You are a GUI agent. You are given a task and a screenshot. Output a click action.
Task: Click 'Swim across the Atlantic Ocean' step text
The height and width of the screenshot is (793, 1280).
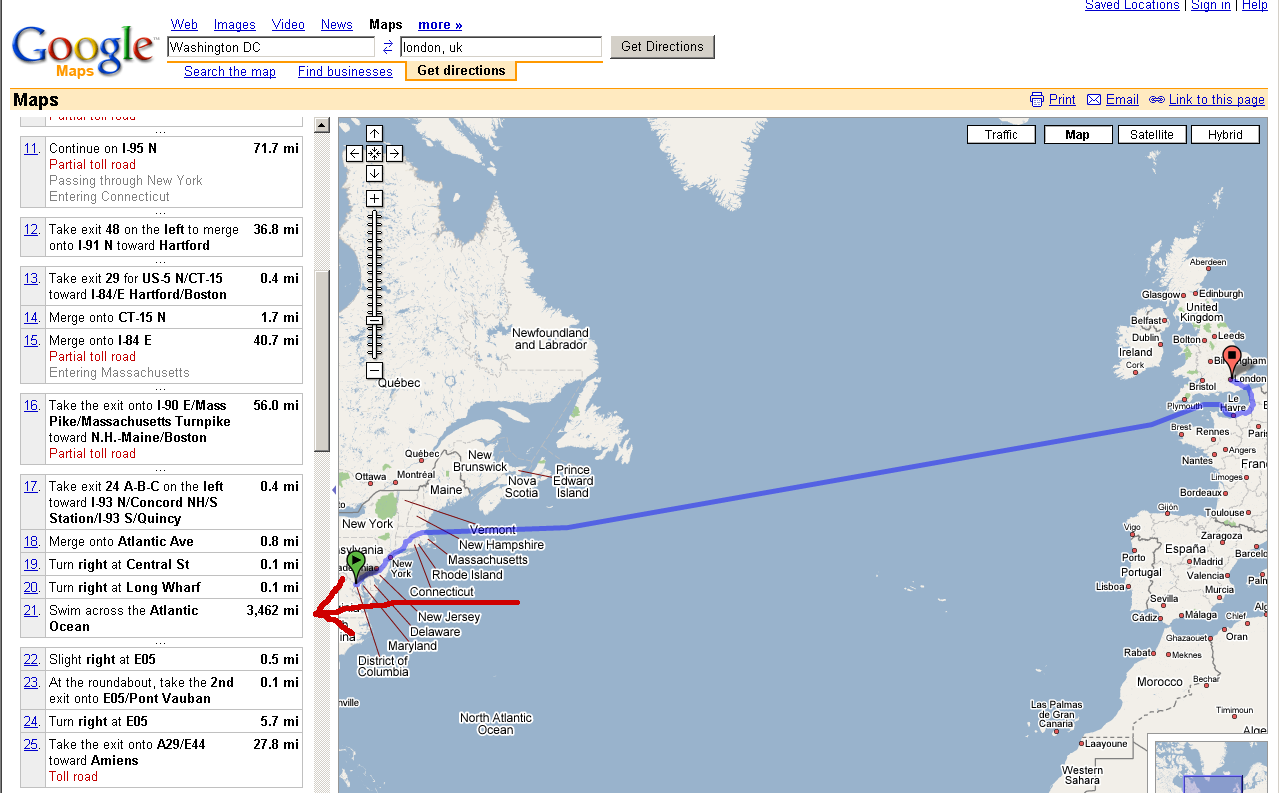click(x=123, y=619)
